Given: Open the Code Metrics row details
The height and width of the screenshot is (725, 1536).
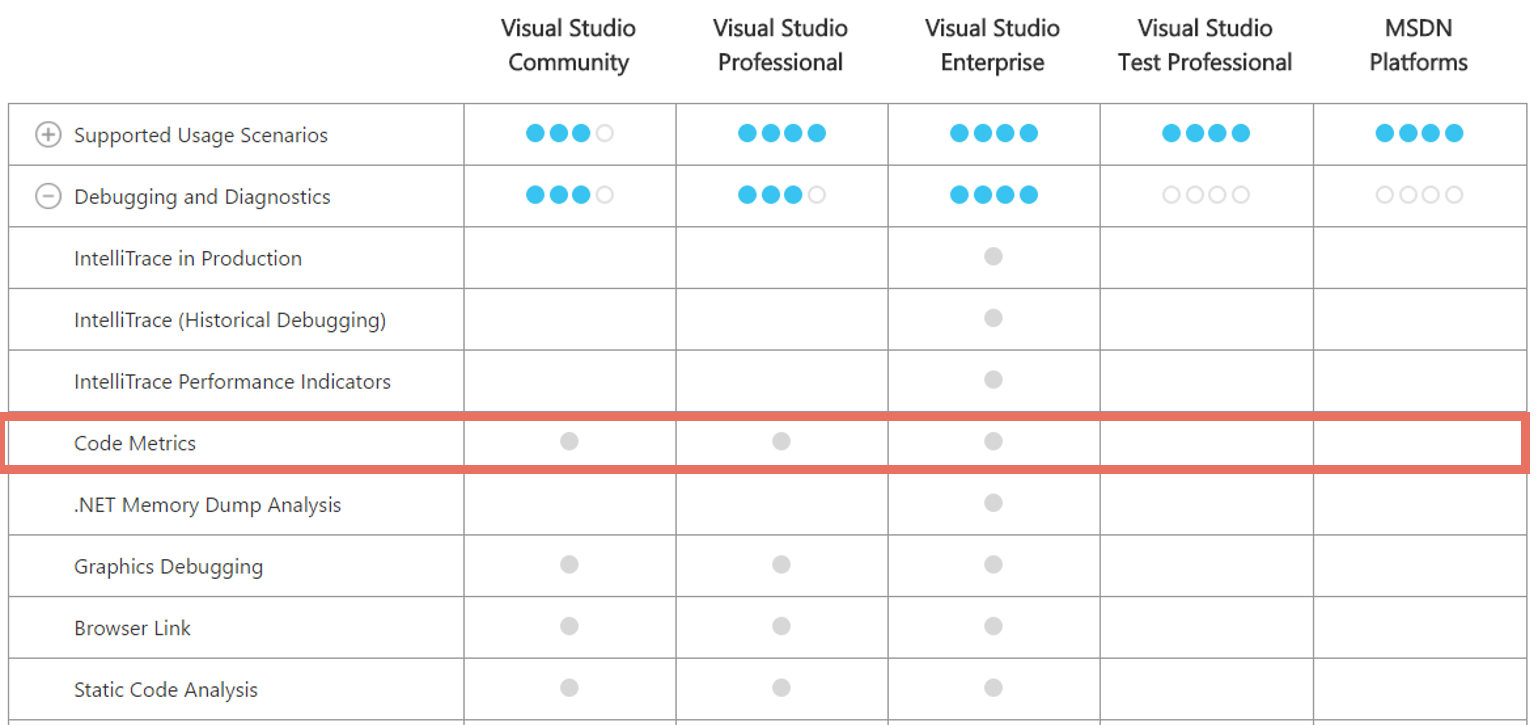Looking at the screenshot, I should click(x=134, y=443).
